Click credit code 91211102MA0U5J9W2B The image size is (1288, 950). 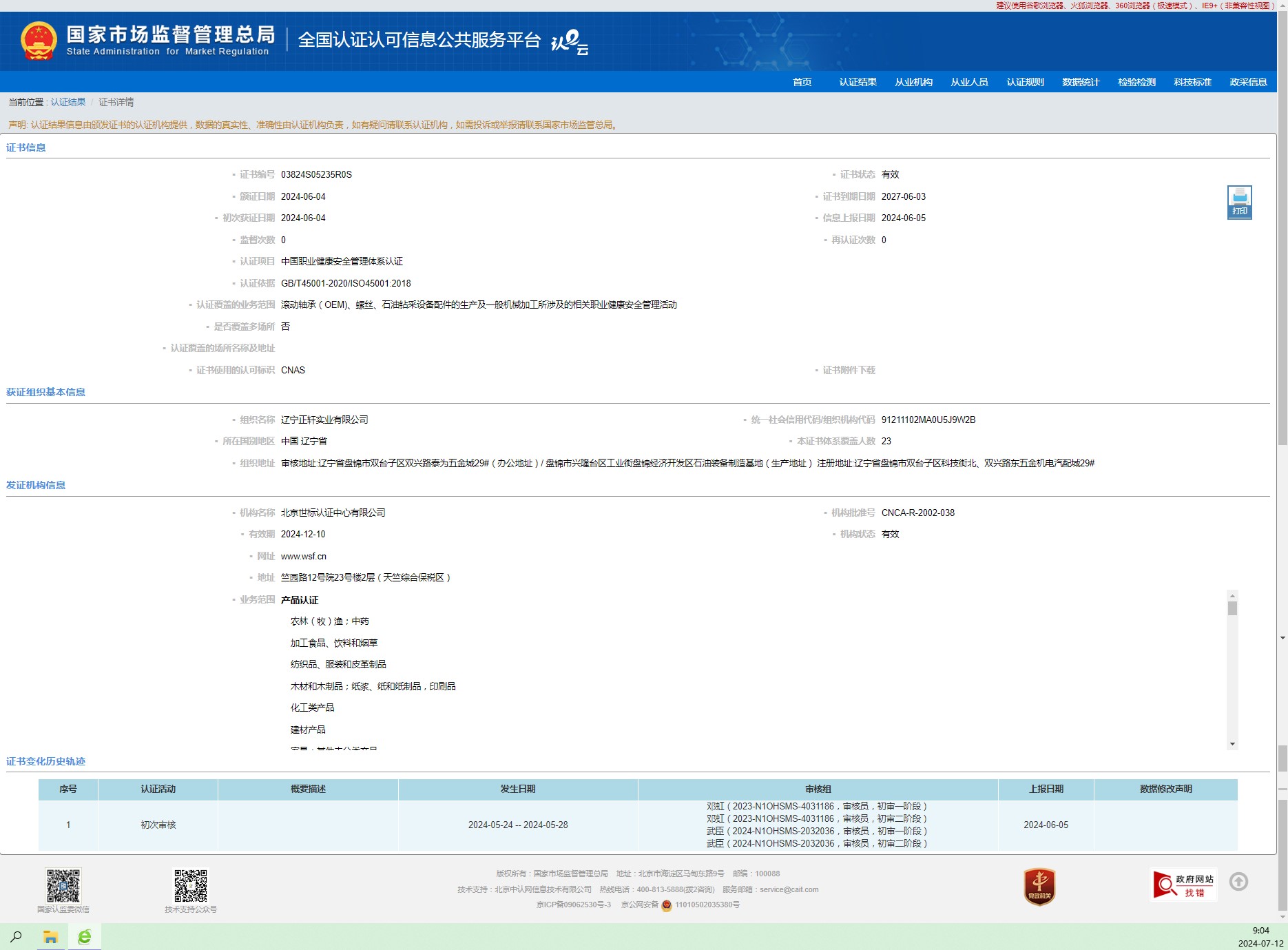(928, 420)
